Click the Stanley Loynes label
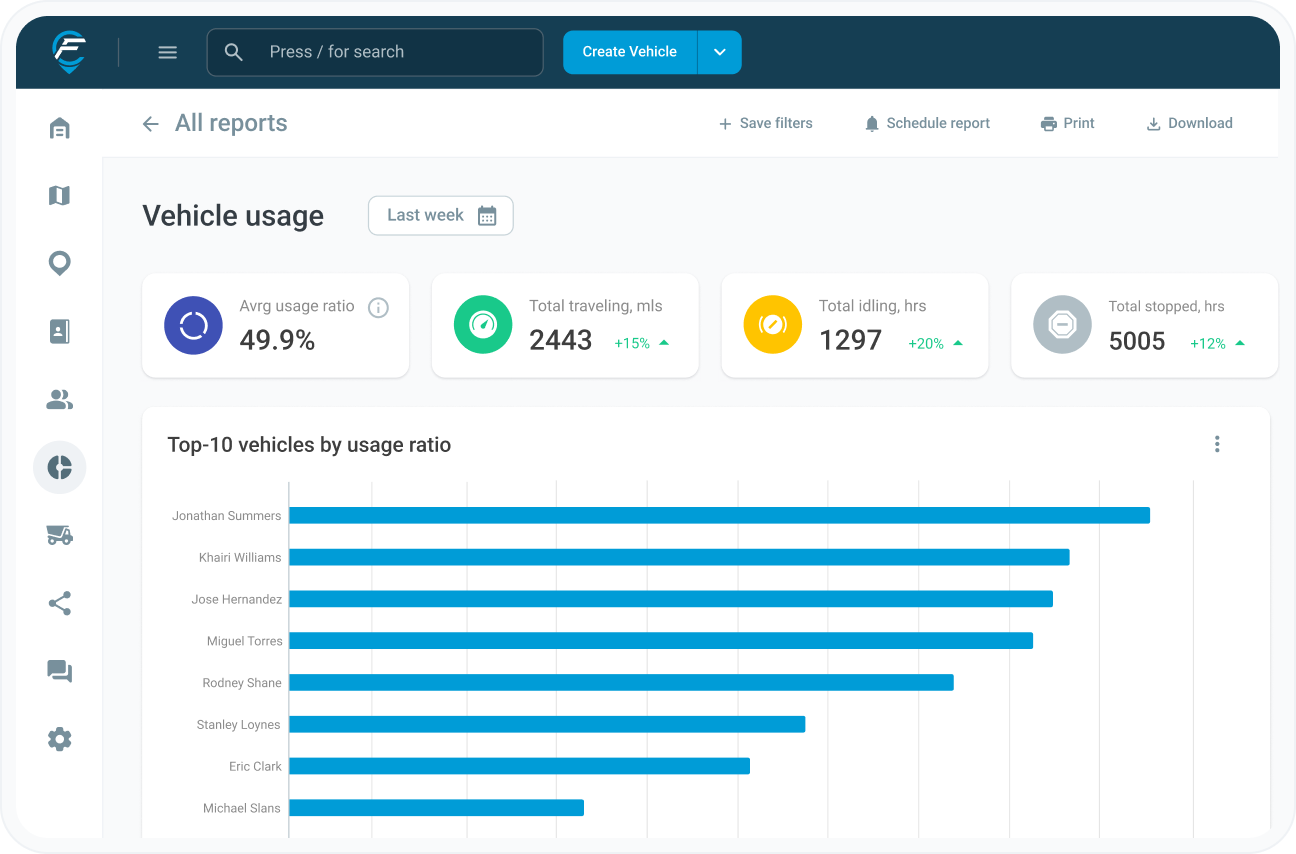Screen dimensions: 1296x854 (x=238, y=725)
